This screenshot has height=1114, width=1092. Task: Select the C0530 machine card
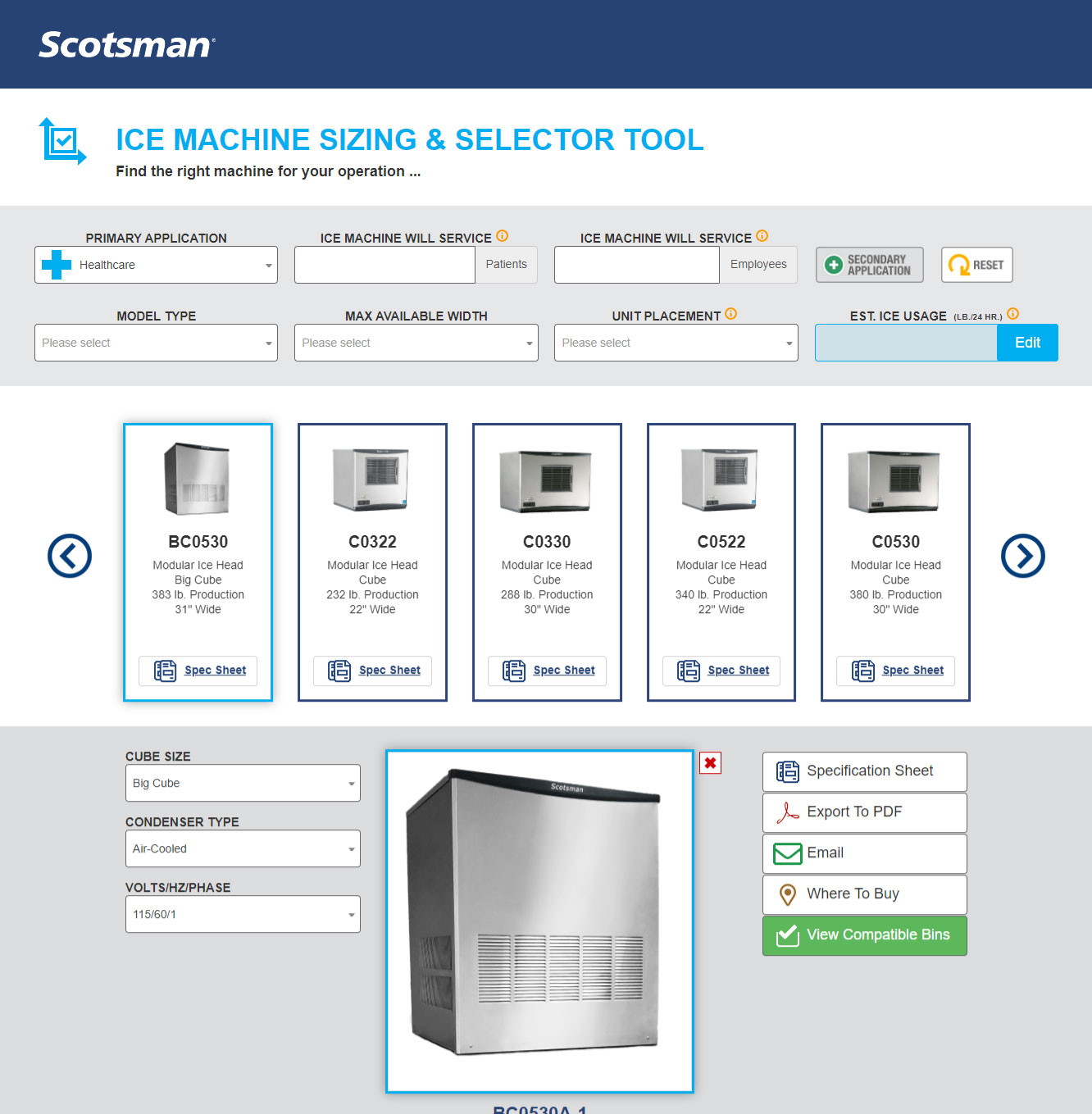pyautogui.click(x=895, y=541)
